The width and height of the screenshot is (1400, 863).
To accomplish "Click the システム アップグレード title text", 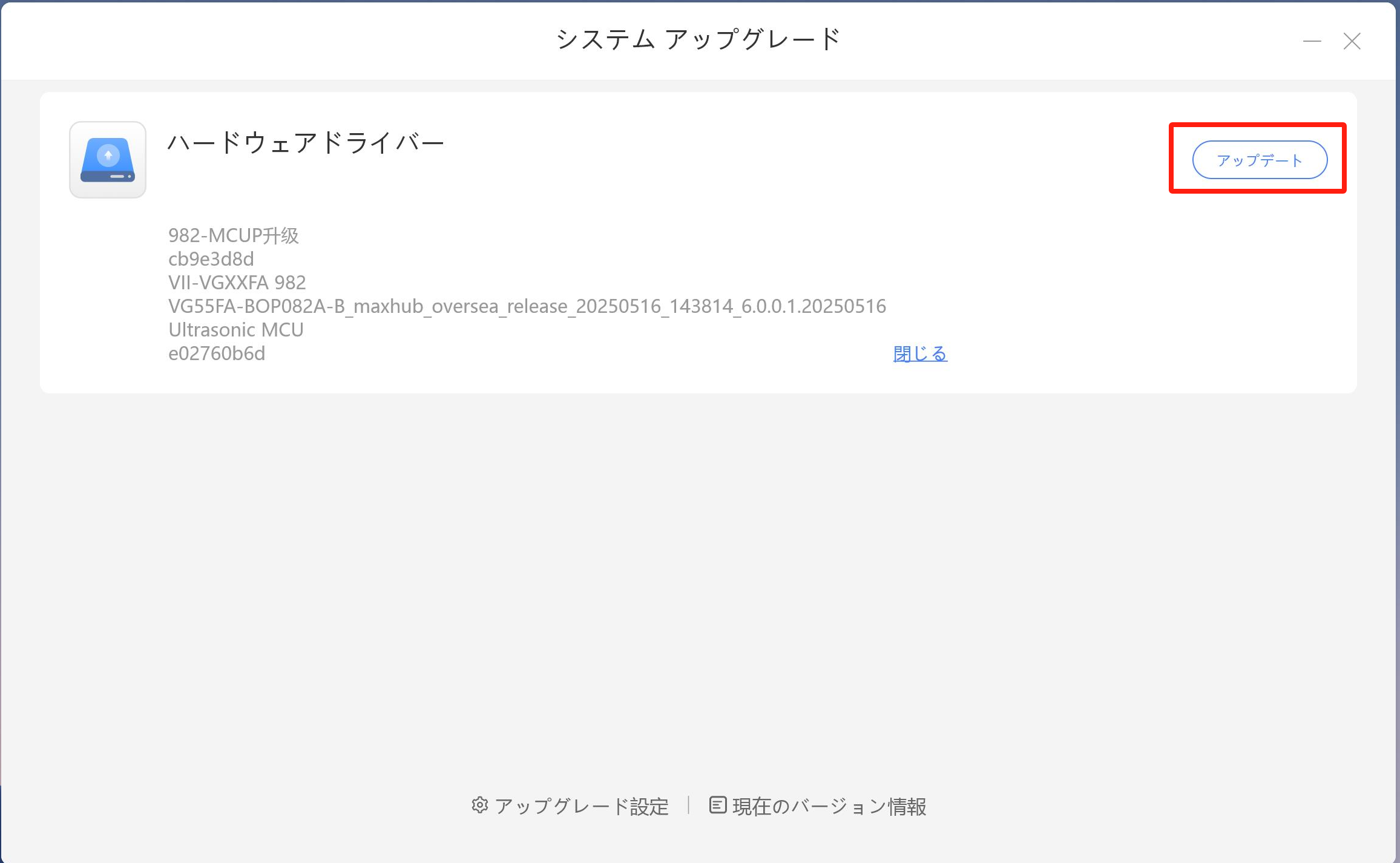I will pyautogui.click(x=698, y=39).
